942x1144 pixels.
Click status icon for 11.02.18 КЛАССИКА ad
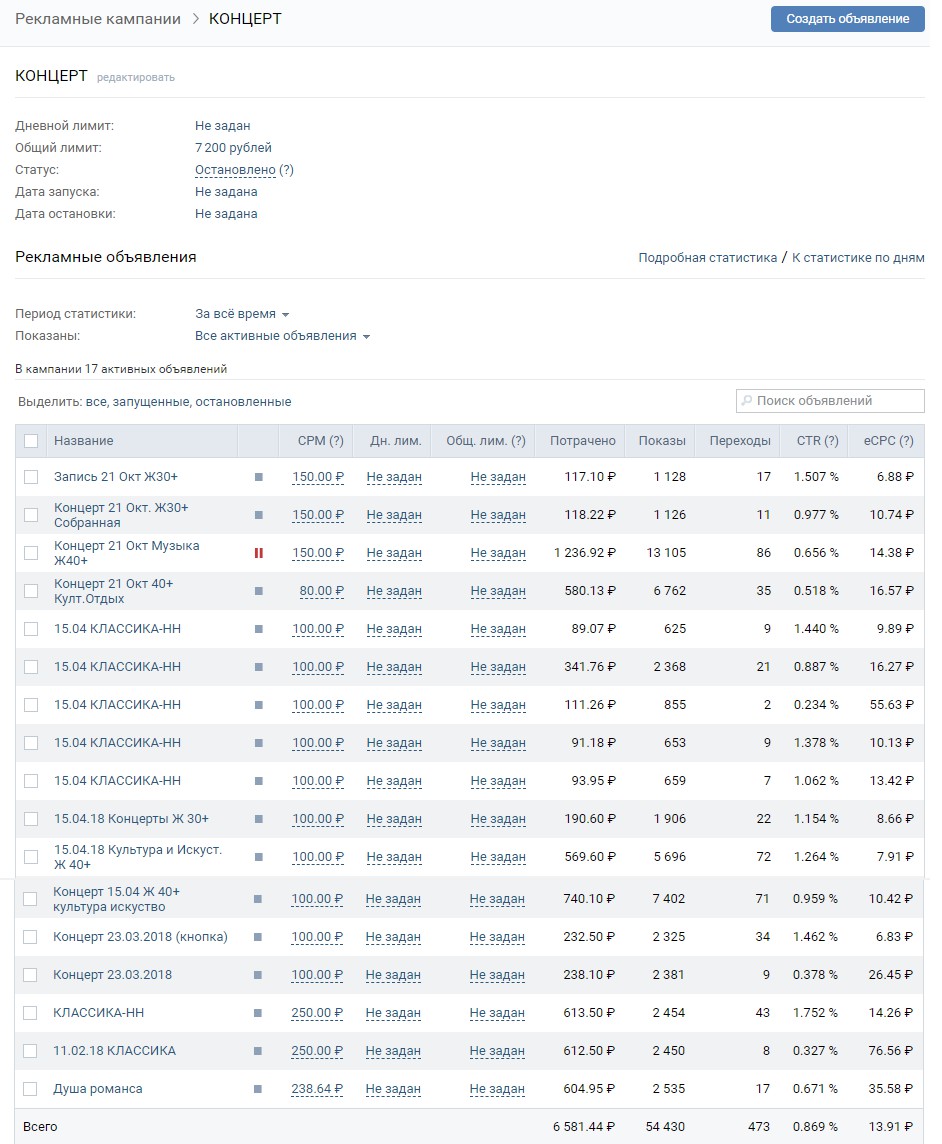pyautogui.click(x=258, y=1051)
